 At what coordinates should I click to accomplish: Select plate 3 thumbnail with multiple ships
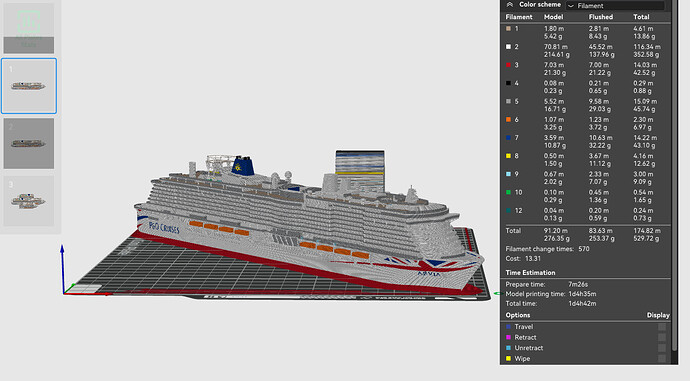29,201
